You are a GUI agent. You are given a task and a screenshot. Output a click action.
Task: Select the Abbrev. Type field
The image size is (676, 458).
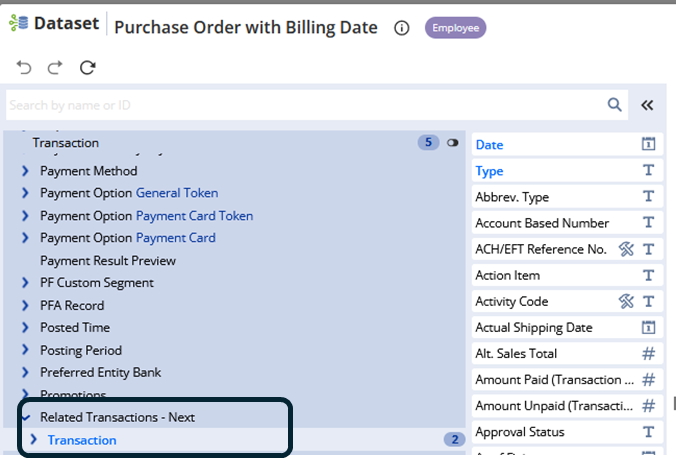click(x=567, y=197)
